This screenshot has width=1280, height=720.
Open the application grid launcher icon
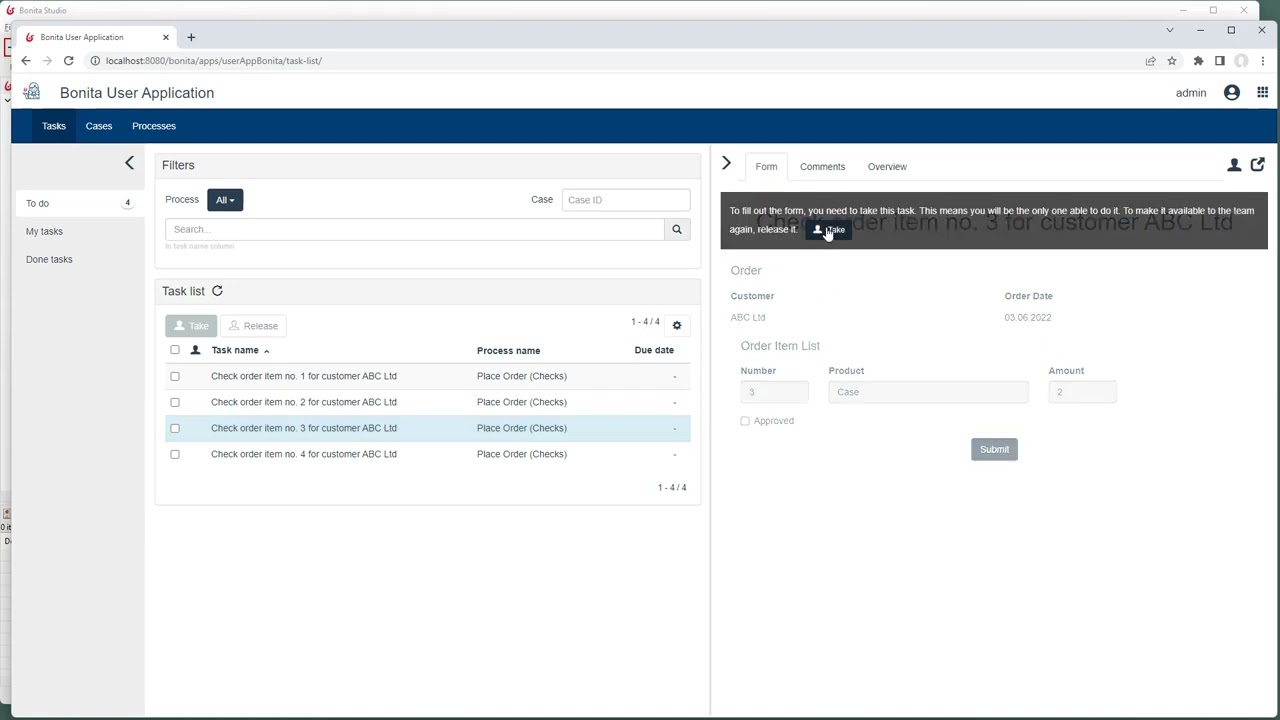(x=1263, y=93)
